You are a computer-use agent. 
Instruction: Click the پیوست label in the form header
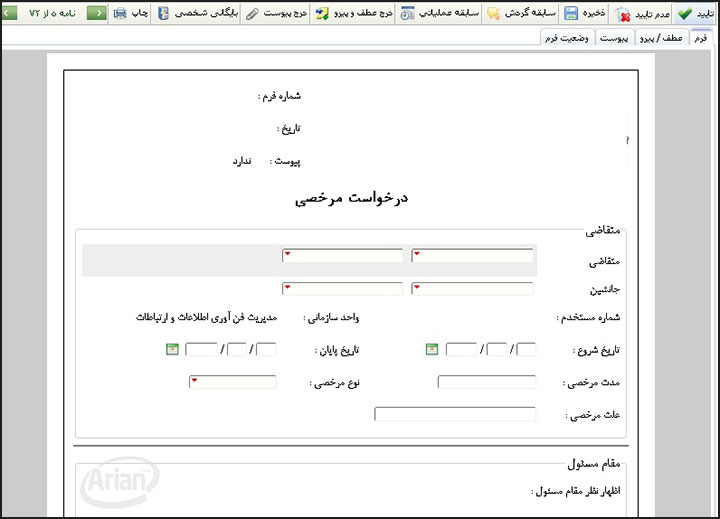[285, 161]
